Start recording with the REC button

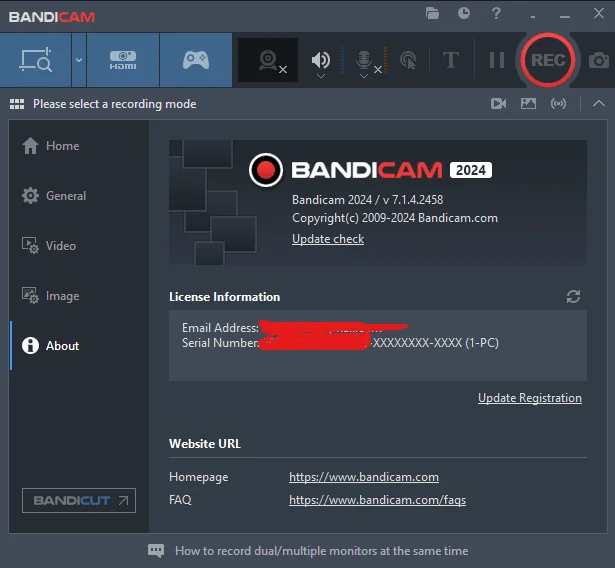pos(548,60)
